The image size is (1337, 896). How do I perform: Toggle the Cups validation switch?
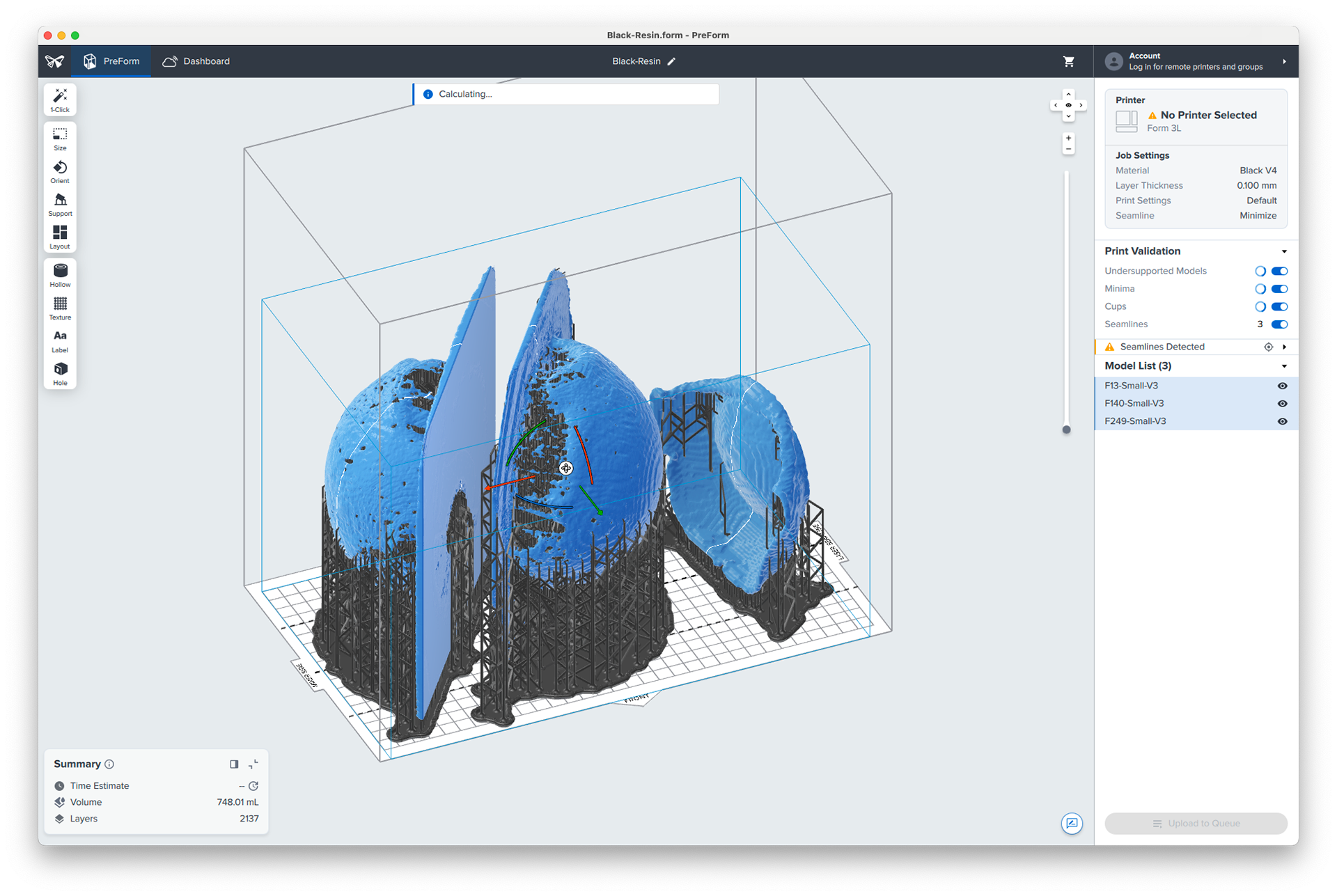point(1279,307)
